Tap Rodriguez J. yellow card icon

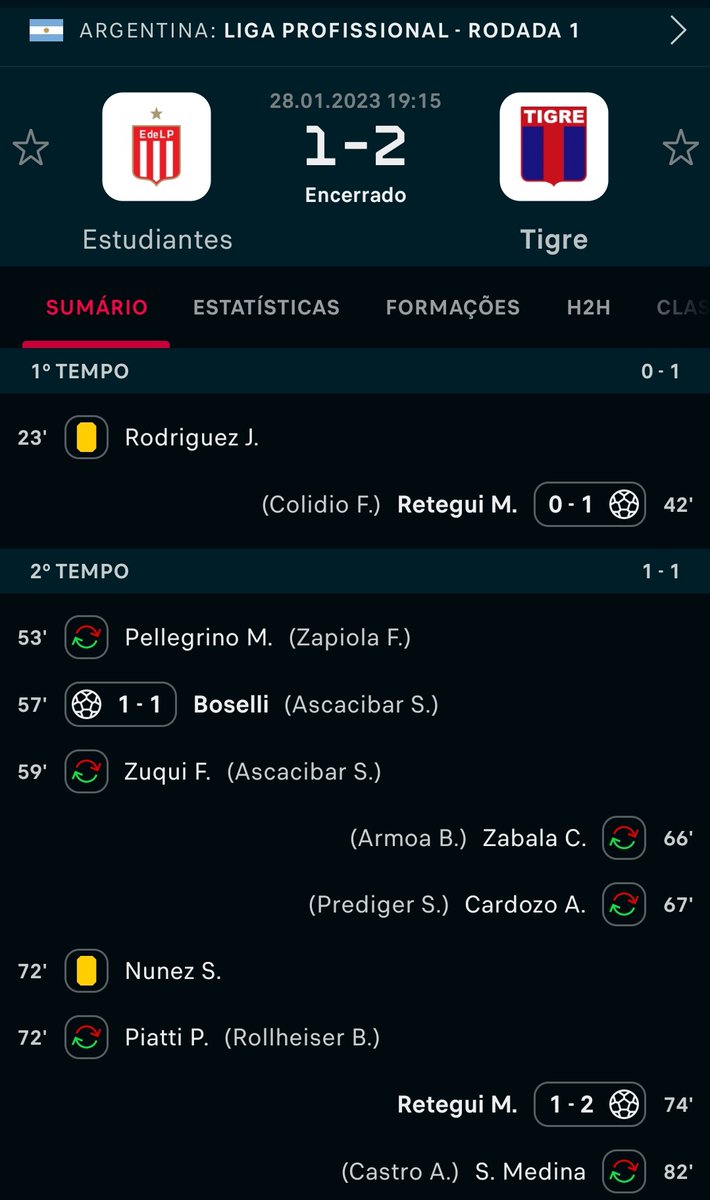pos(87,437)
